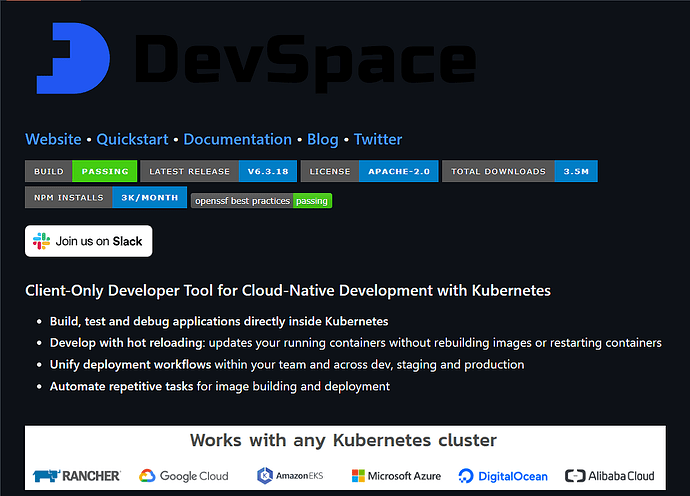This screenshot has width=690, height=496.
Task: Open the Quickstart link
Action: coord(133,139)
